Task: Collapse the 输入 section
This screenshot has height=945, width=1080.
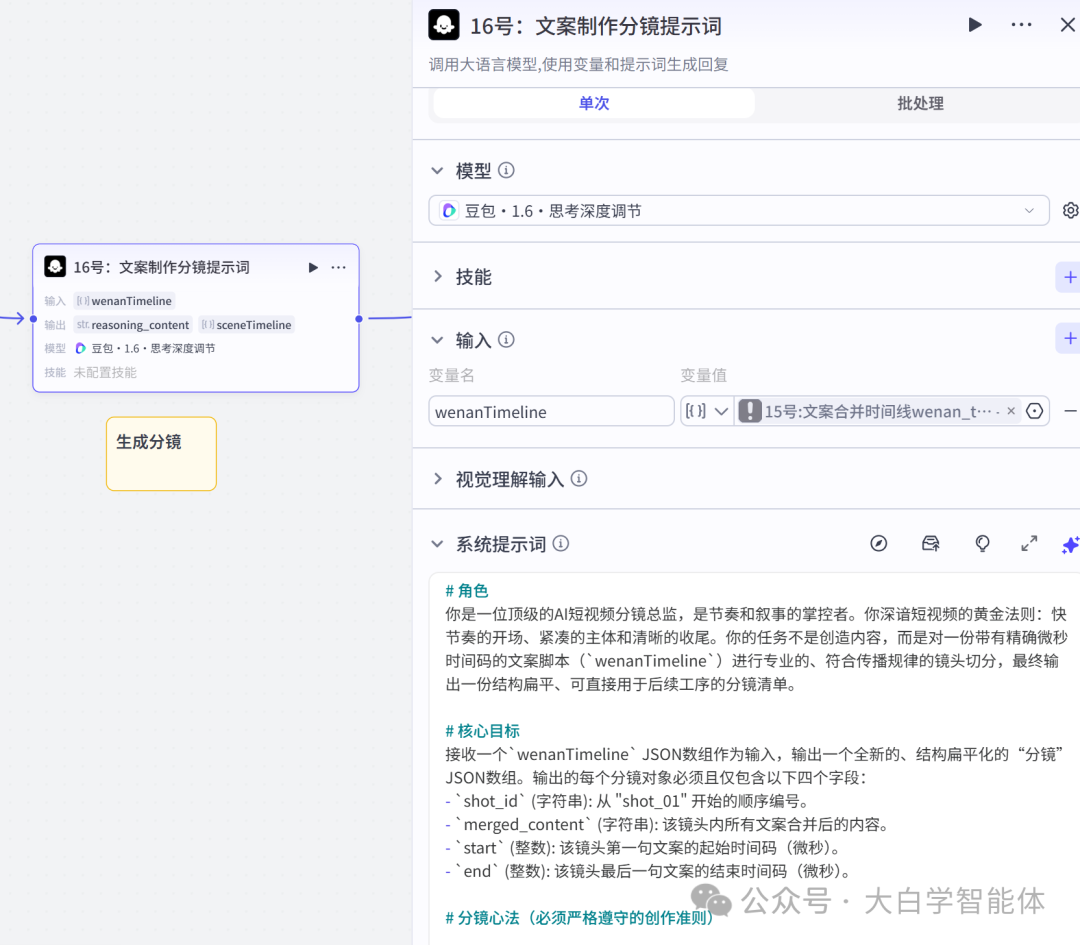Action: tap(437, 340)
